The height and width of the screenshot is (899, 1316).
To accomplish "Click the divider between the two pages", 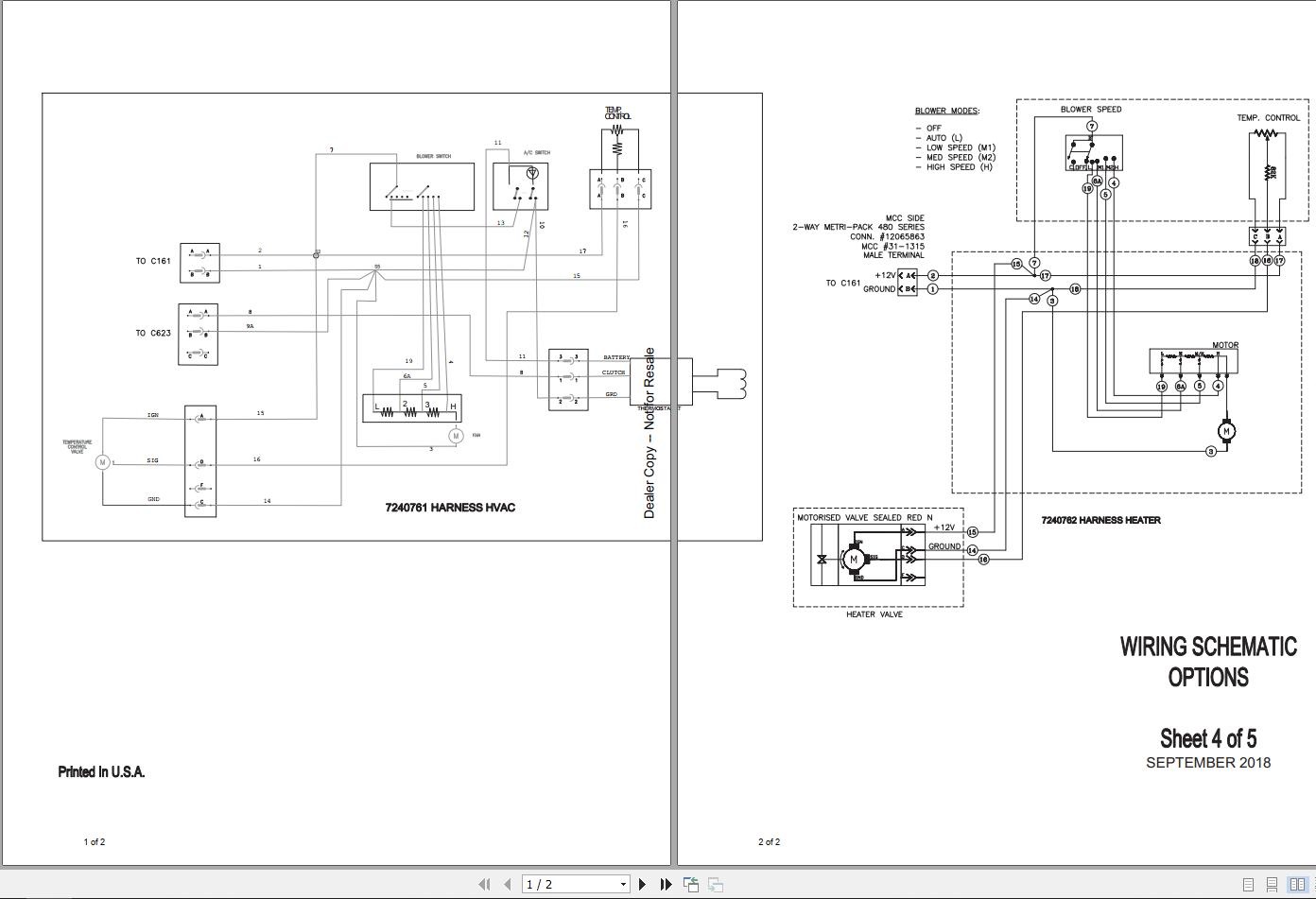I will tap(675, 432).
